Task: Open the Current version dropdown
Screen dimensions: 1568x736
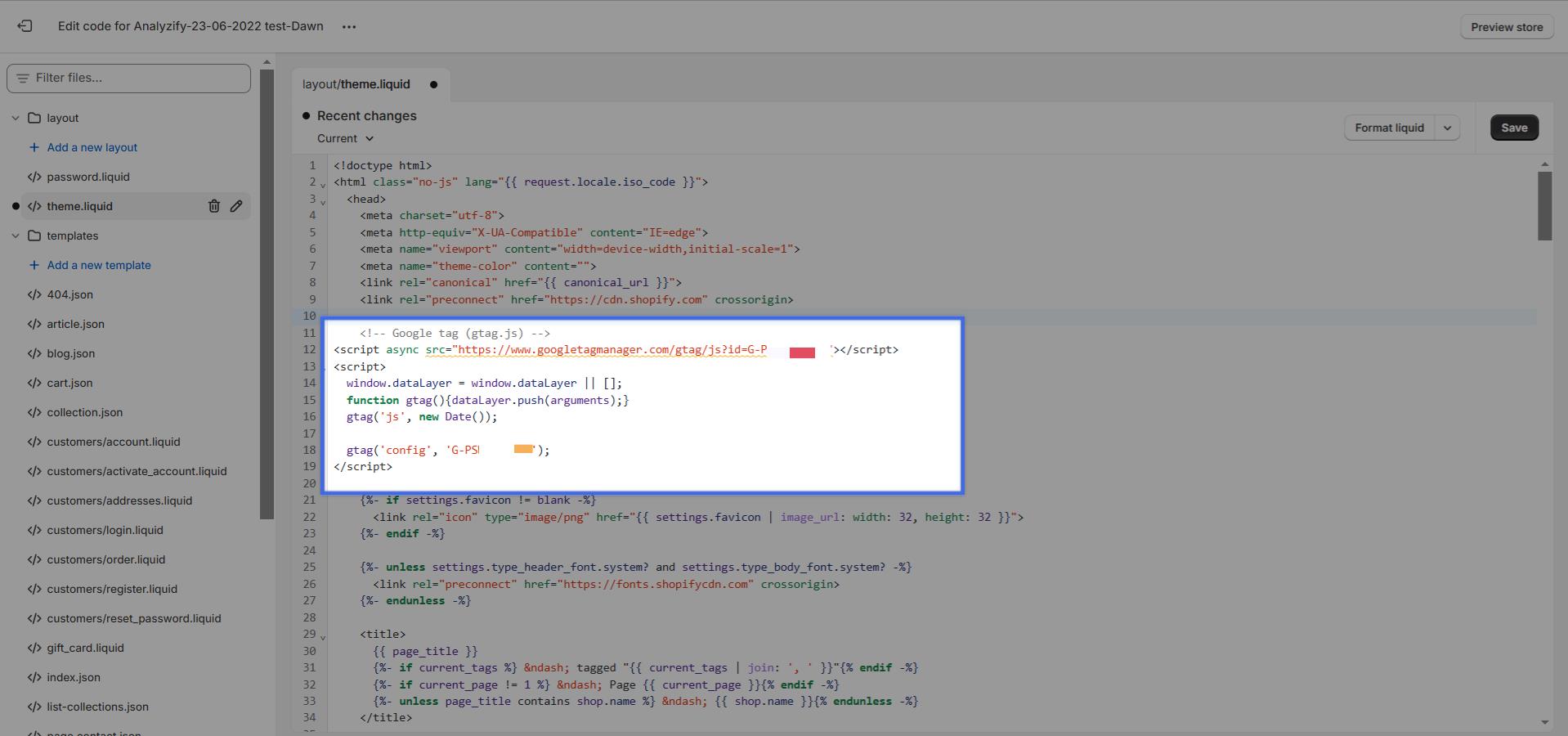Action: click(345, 138)
